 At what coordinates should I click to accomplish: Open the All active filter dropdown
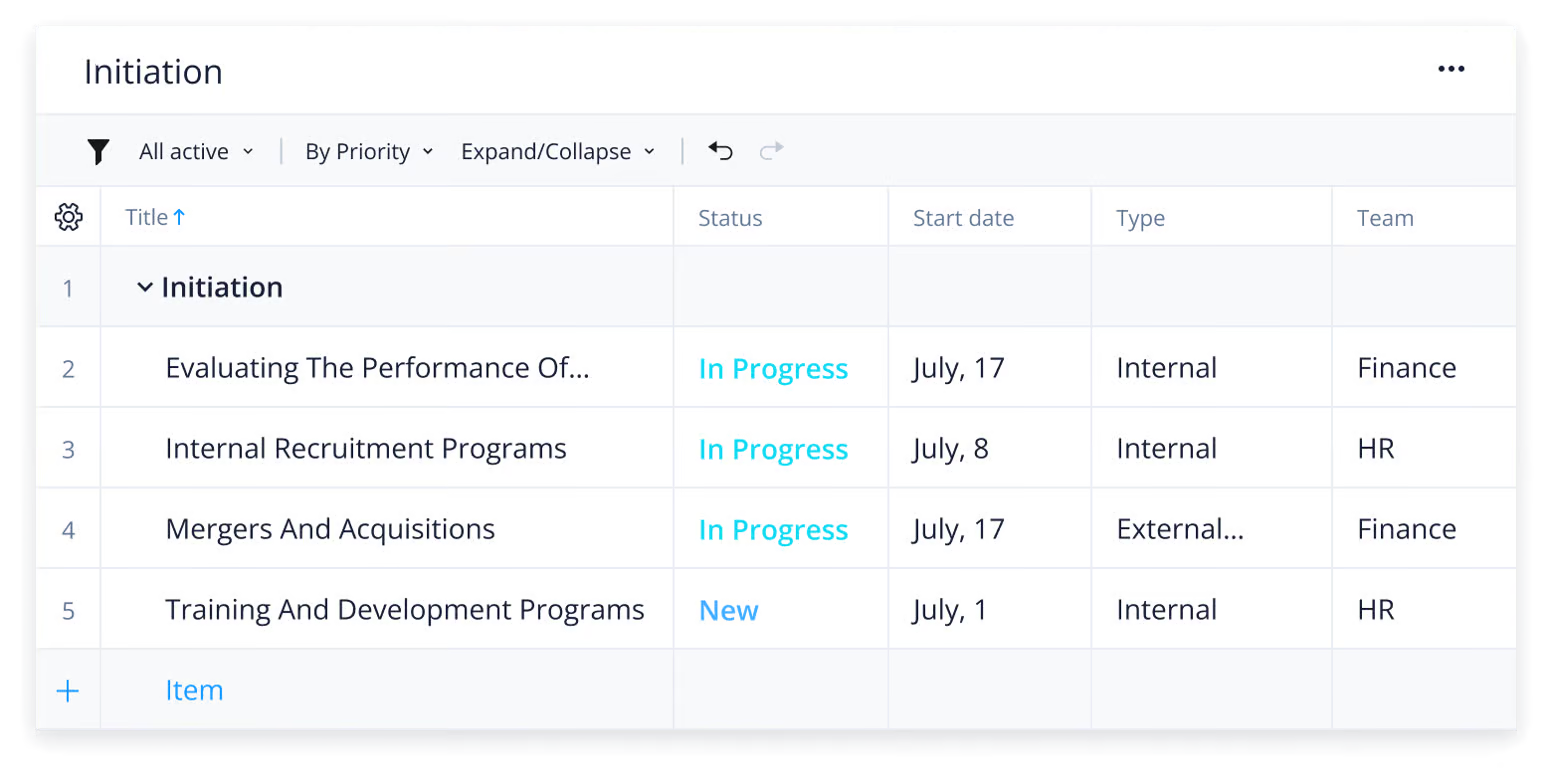(195, 151)
